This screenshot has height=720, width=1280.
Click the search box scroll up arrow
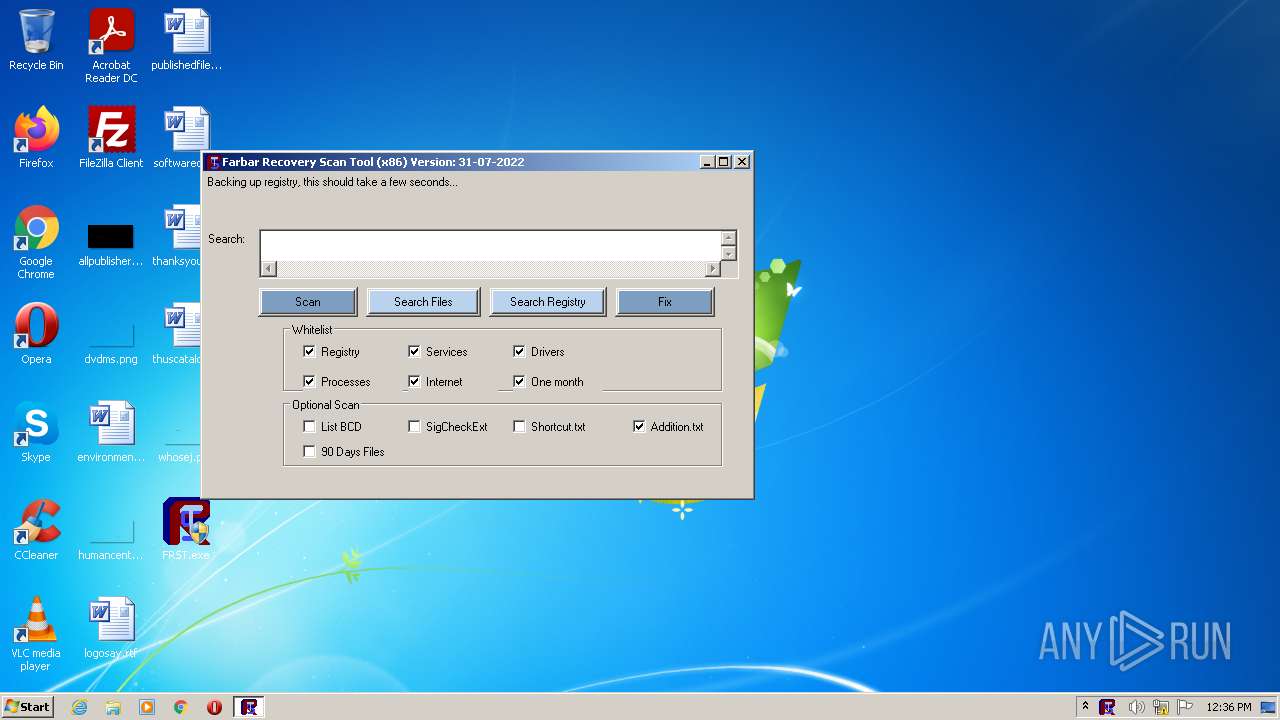tap(729, 238)
